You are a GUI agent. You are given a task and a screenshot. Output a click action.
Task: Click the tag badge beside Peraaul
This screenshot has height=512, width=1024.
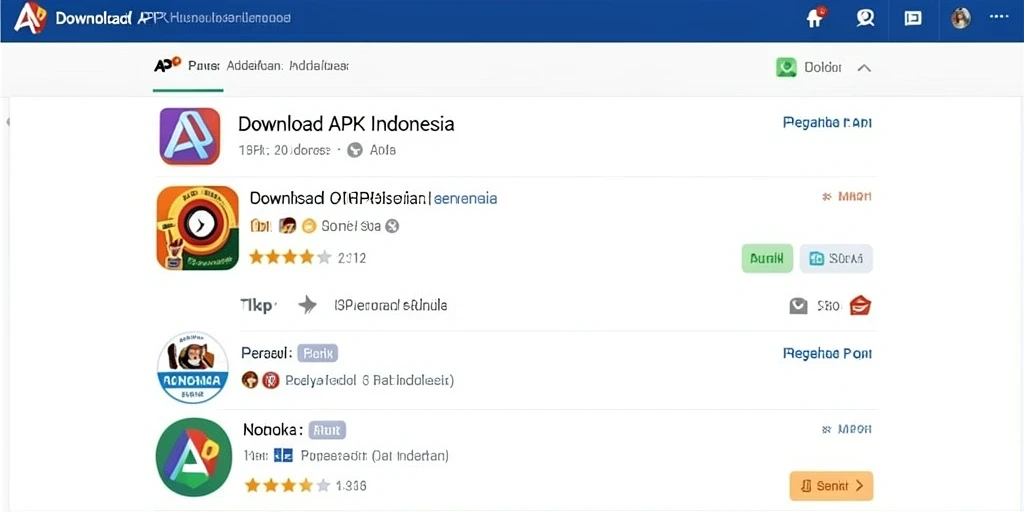pos(317,353)
